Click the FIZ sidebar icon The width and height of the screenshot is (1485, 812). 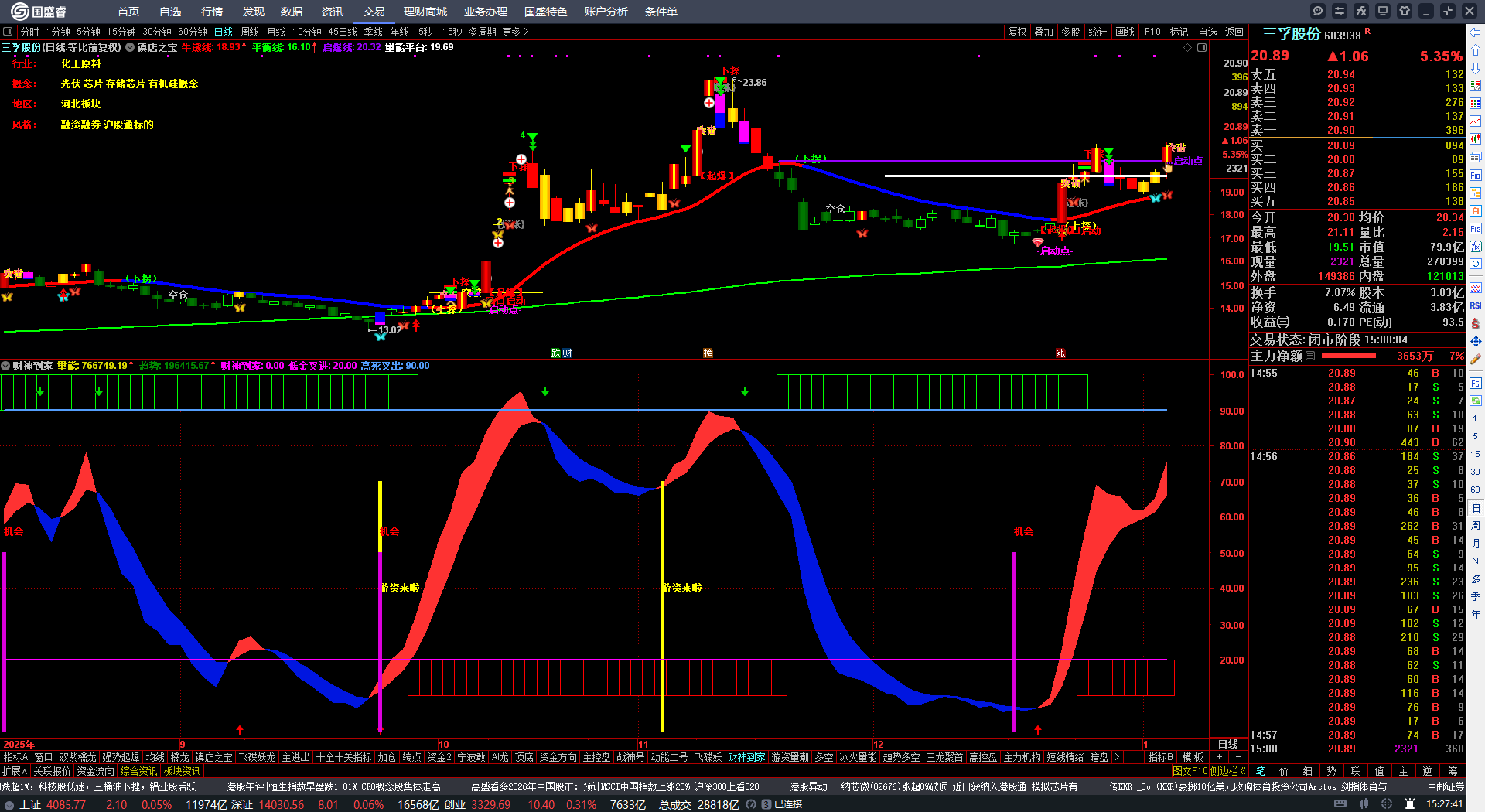[x=1476, y=229]
